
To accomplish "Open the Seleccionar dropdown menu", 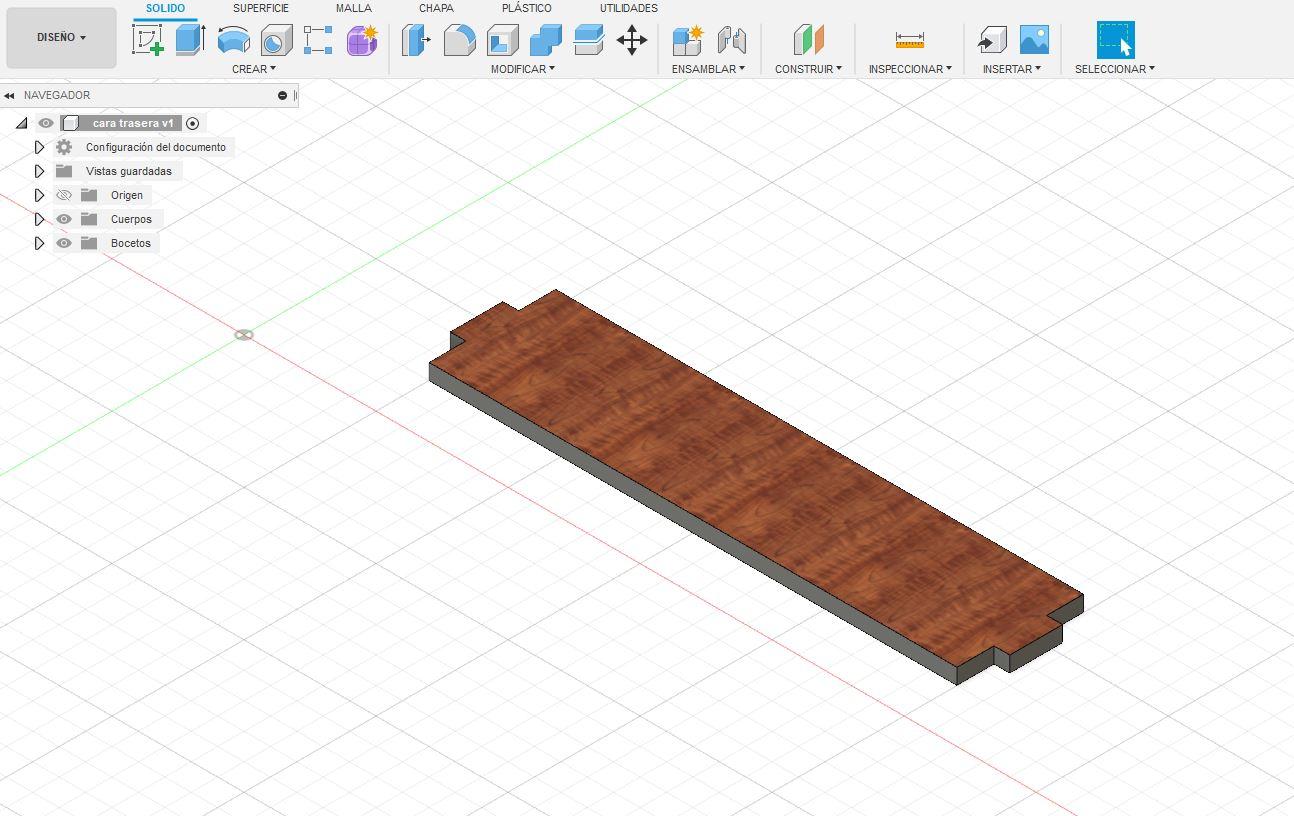I will [1115, 69].
